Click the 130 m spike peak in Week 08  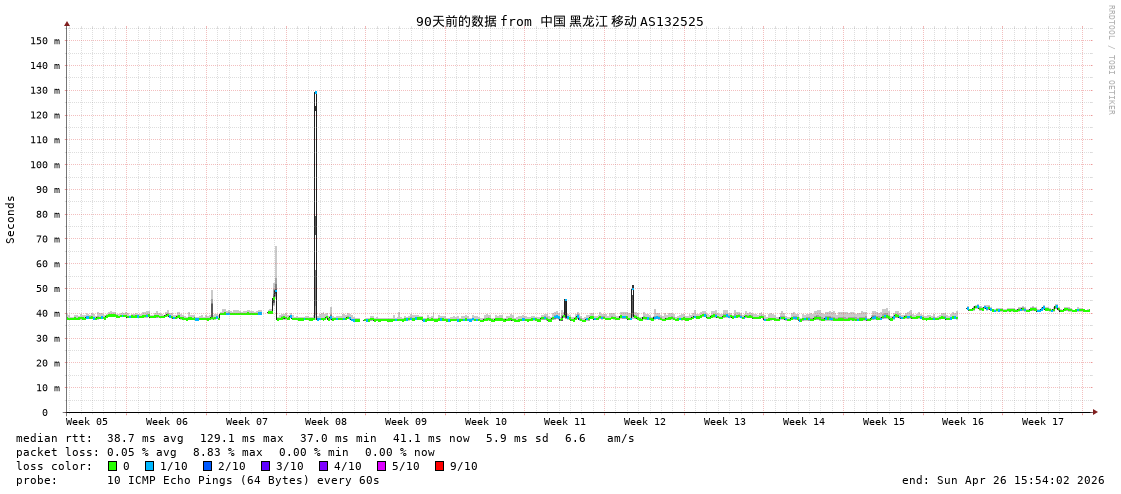[315, 93]
